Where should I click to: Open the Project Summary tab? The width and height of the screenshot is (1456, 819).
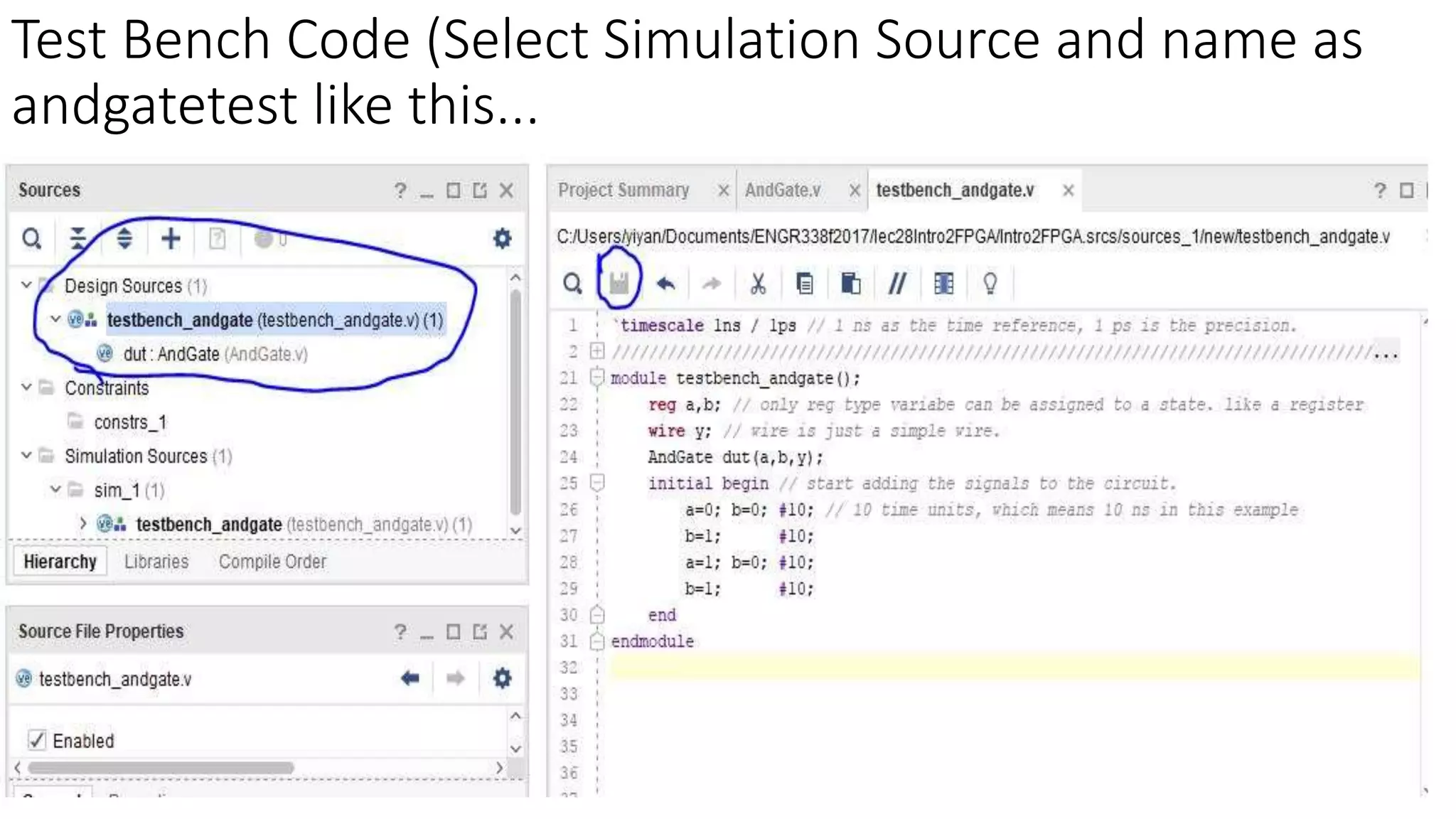tap(623, 191)
